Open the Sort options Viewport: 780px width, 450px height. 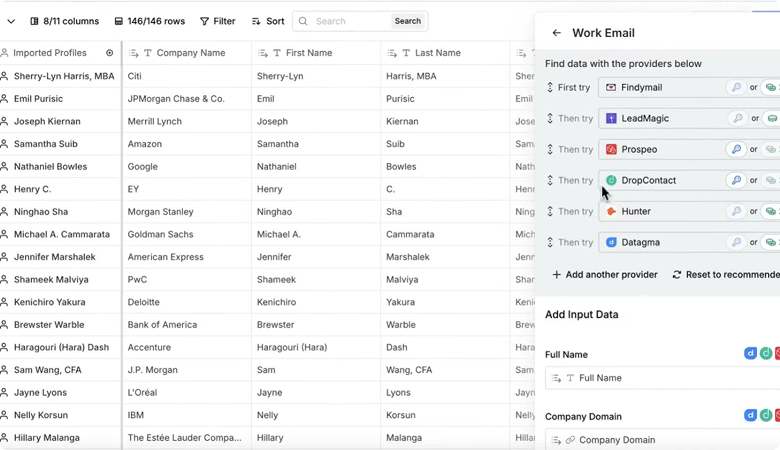[x=268, y=21]
